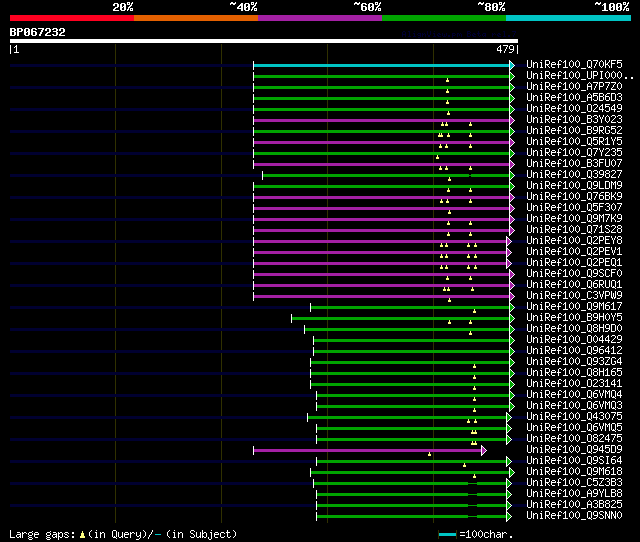Open the truncated UniRef100_UPI000.. hit label
Image resolution: width=640 pixels, height=542 pixels.
coord(580,76)
